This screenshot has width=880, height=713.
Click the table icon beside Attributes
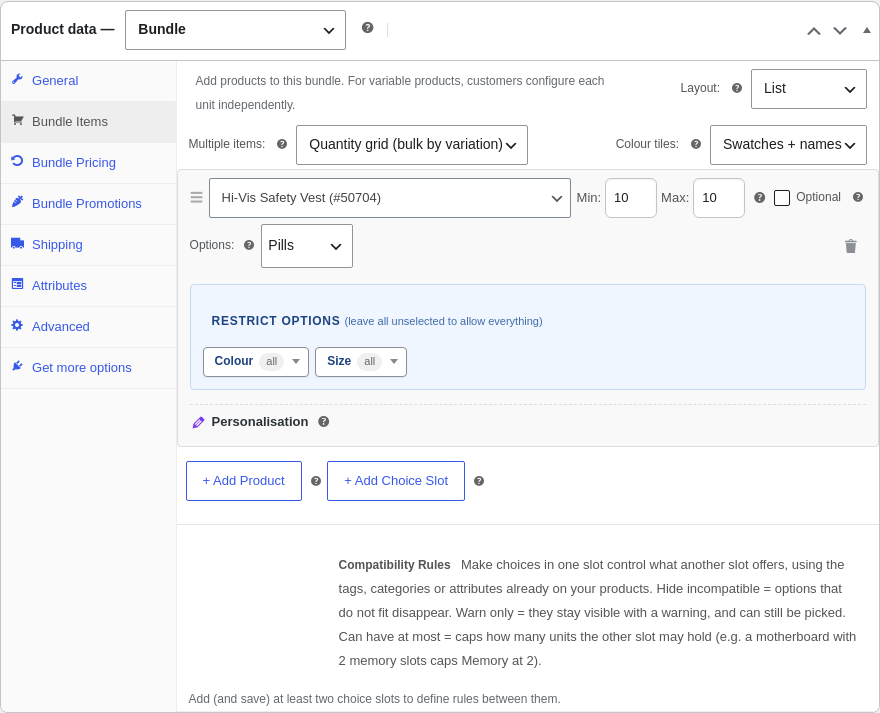click(17, 284)
